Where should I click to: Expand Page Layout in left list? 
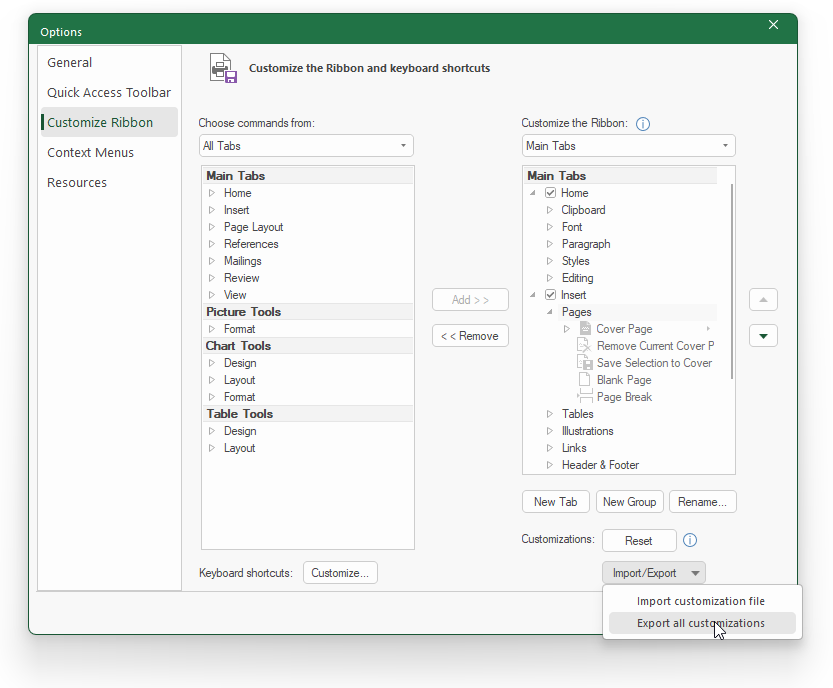click(211, 227)
